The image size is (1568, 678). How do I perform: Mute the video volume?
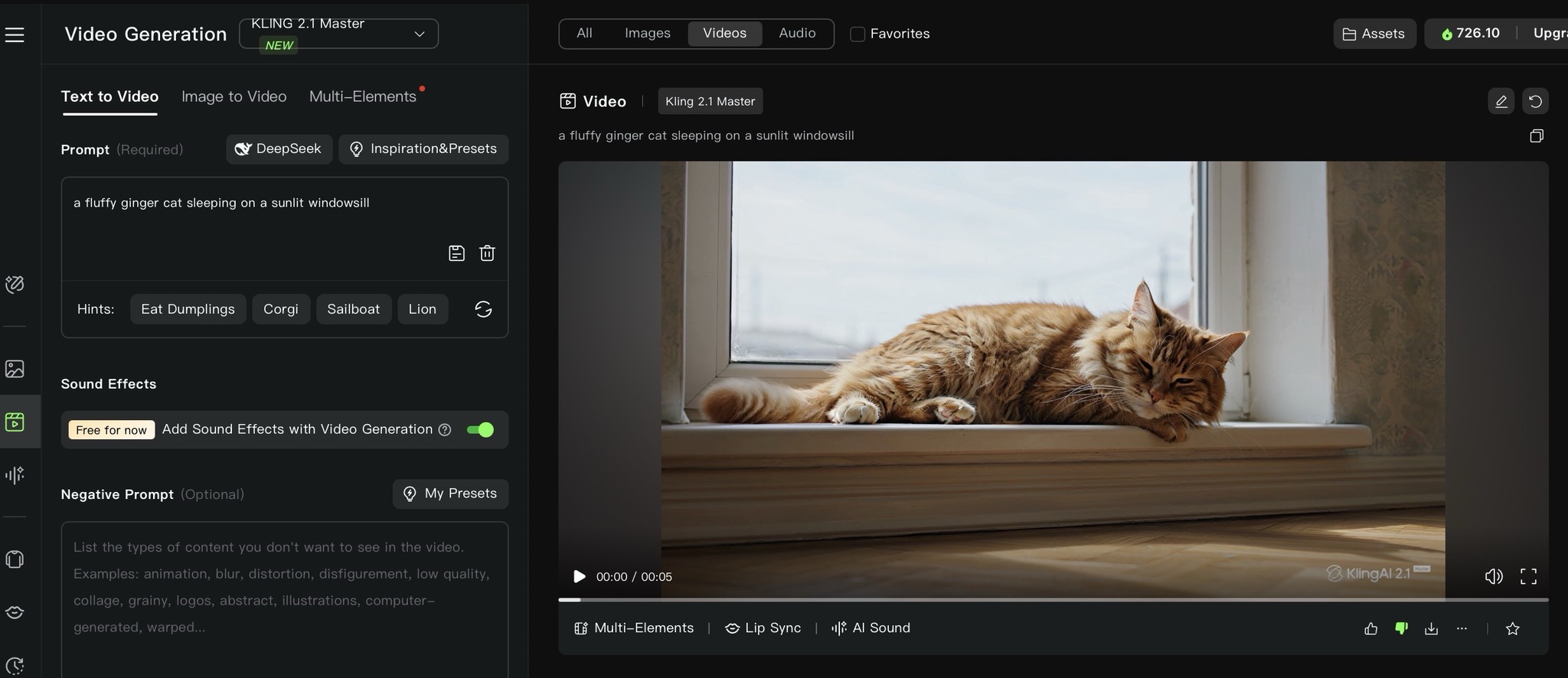coord(1494,576)
